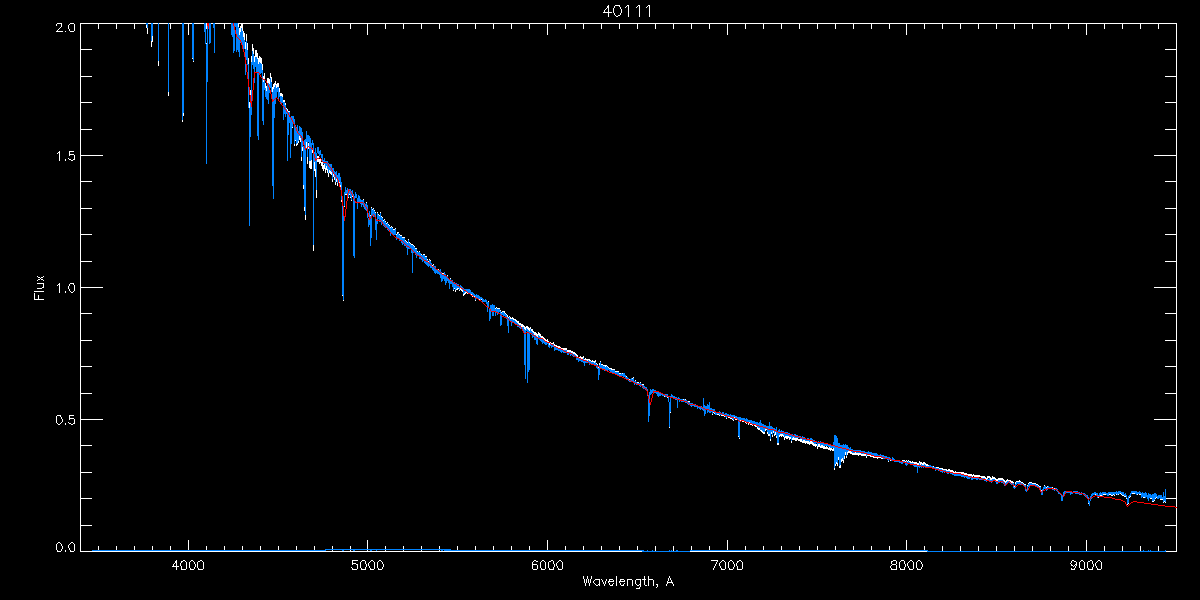Click the 0.0 flux tick label

pos(65,546)
